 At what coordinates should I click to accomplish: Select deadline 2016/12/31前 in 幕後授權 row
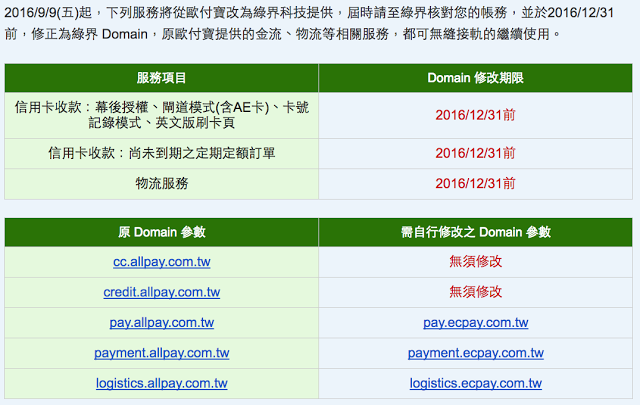coord(476,115)
